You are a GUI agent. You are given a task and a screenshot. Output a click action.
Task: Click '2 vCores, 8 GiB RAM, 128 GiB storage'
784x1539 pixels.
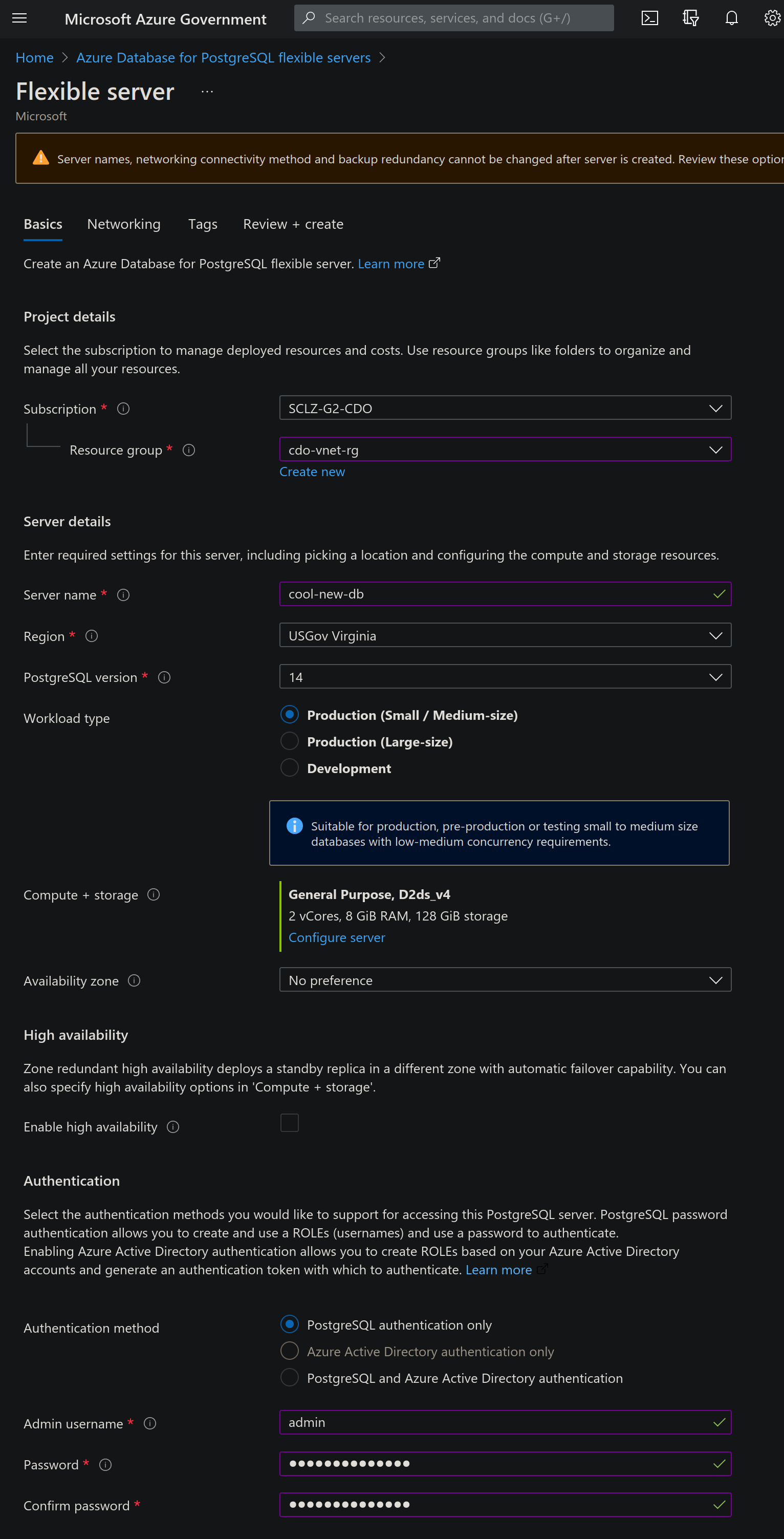398,916
